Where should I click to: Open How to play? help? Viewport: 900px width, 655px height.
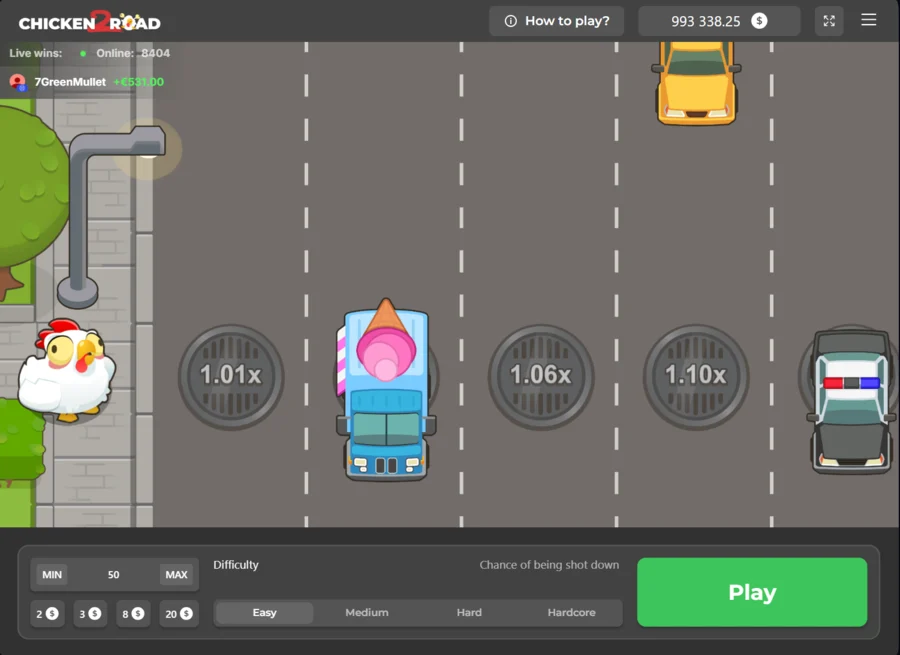tap(556, 21)
